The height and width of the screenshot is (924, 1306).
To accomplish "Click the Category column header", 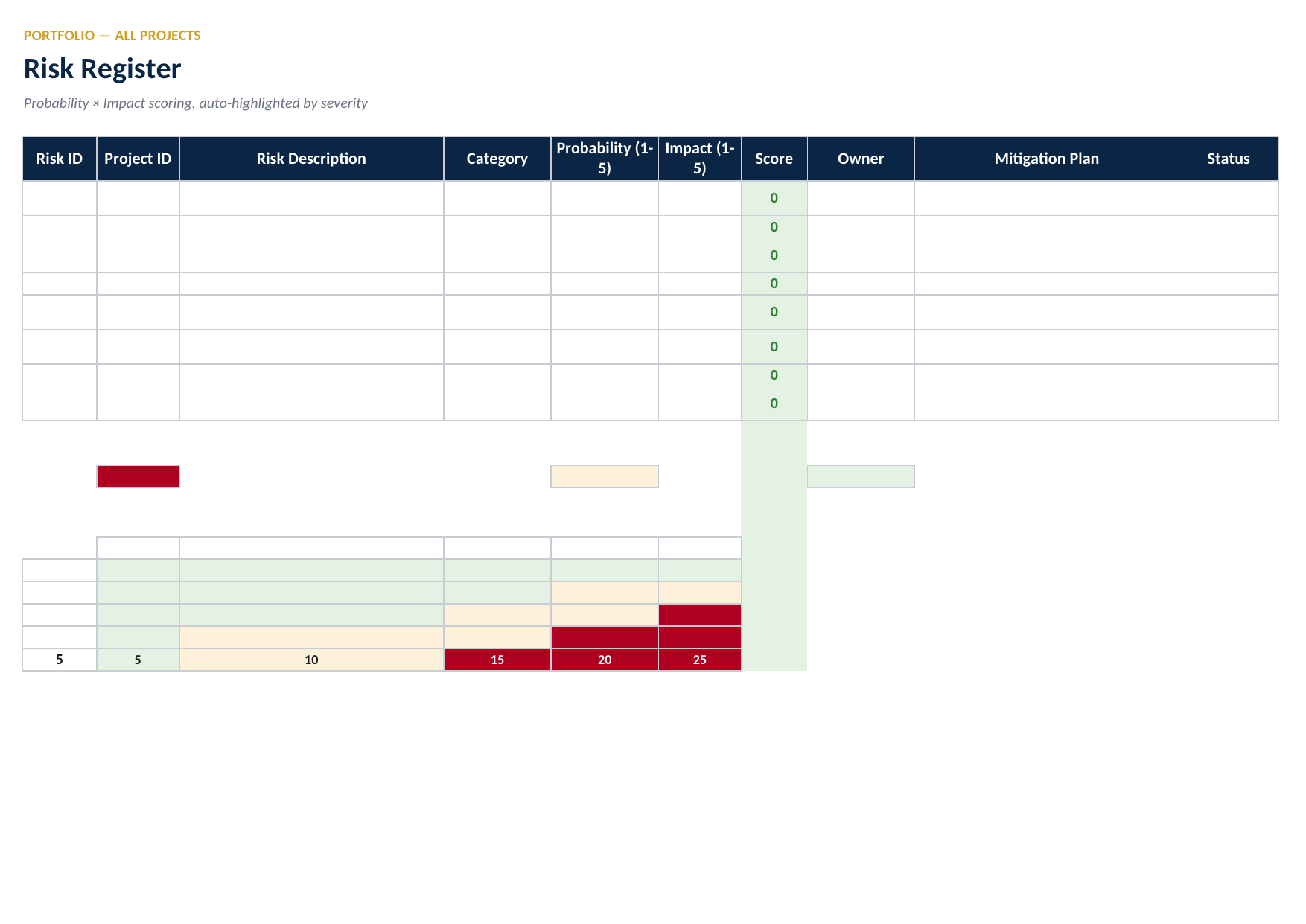I will (x=497, y=159).
